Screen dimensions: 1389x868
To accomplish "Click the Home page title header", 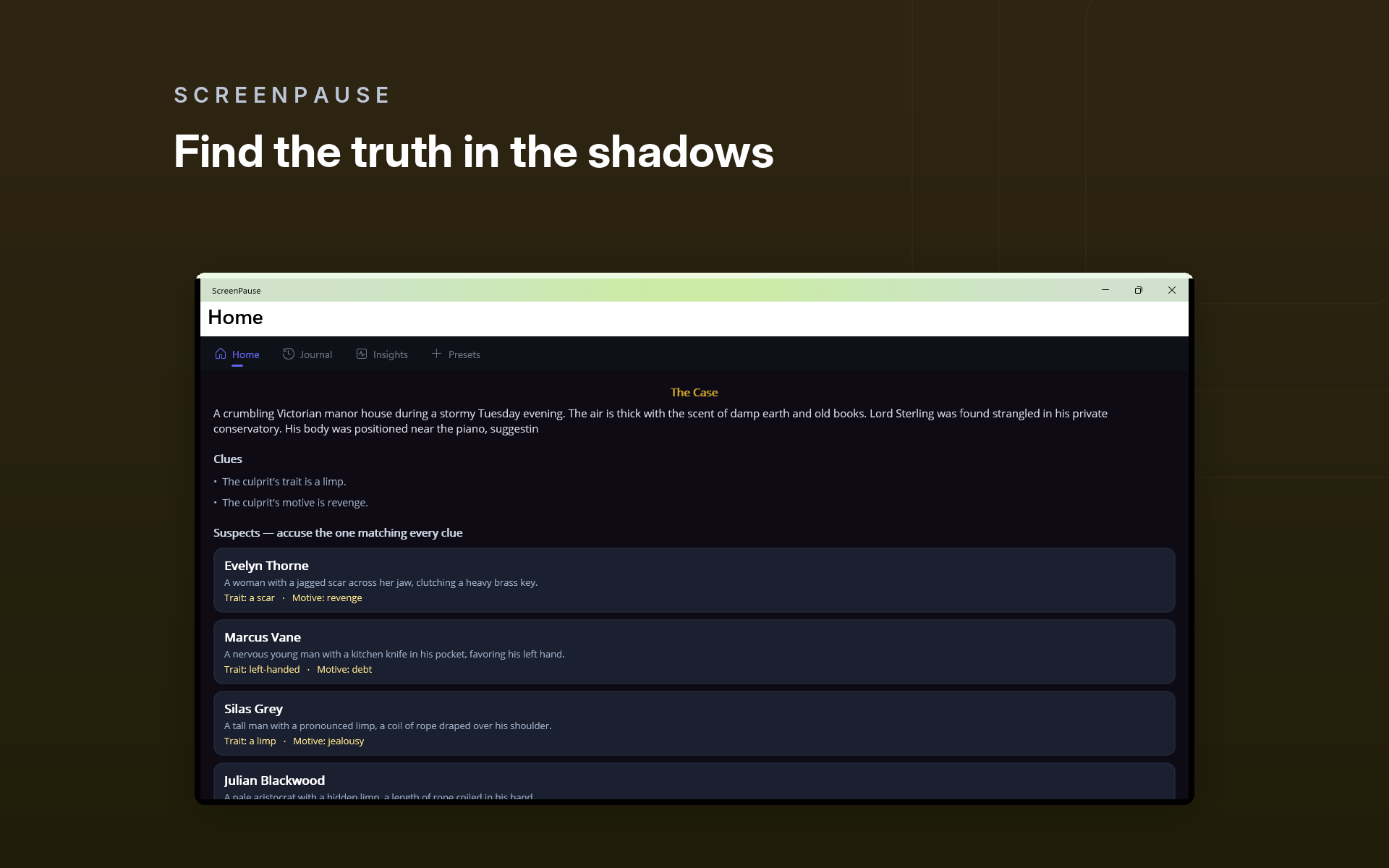I will point(235,318).
